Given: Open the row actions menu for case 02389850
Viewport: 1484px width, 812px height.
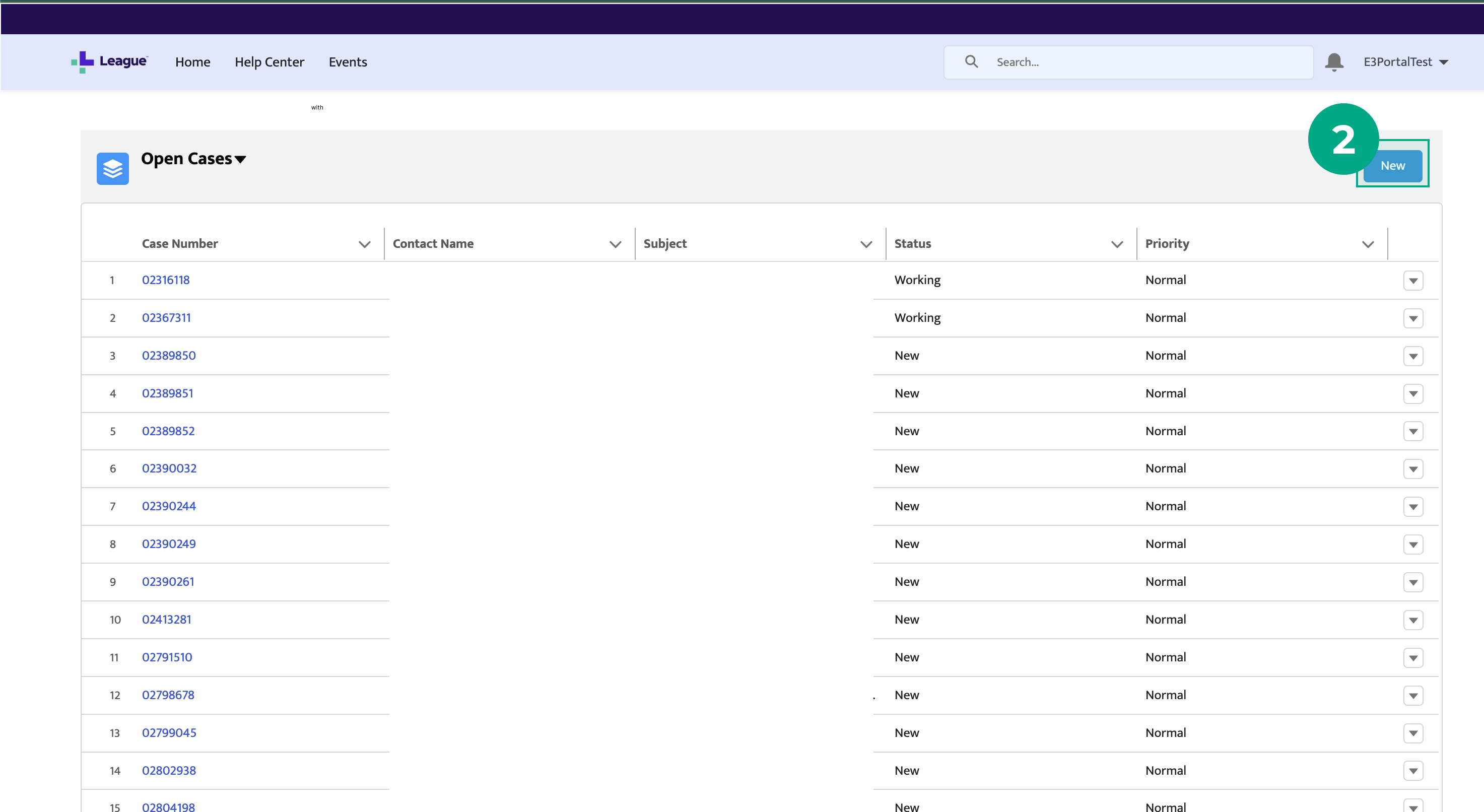Looking at the screenshot, I should tap(1413, 356).
